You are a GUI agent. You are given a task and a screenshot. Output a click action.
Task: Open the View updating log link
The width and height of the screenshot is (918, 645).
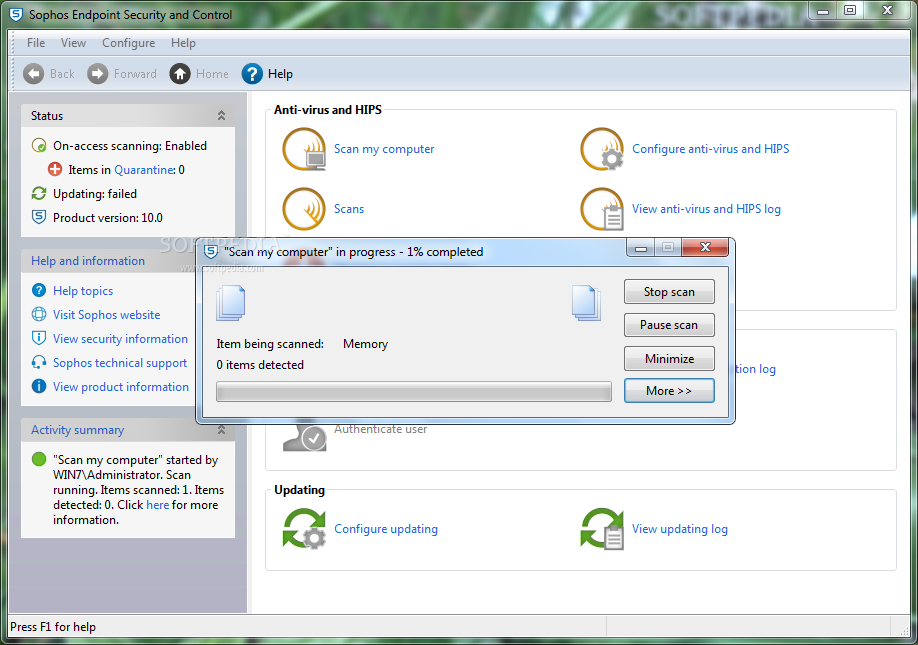click(x=680, y=529)
